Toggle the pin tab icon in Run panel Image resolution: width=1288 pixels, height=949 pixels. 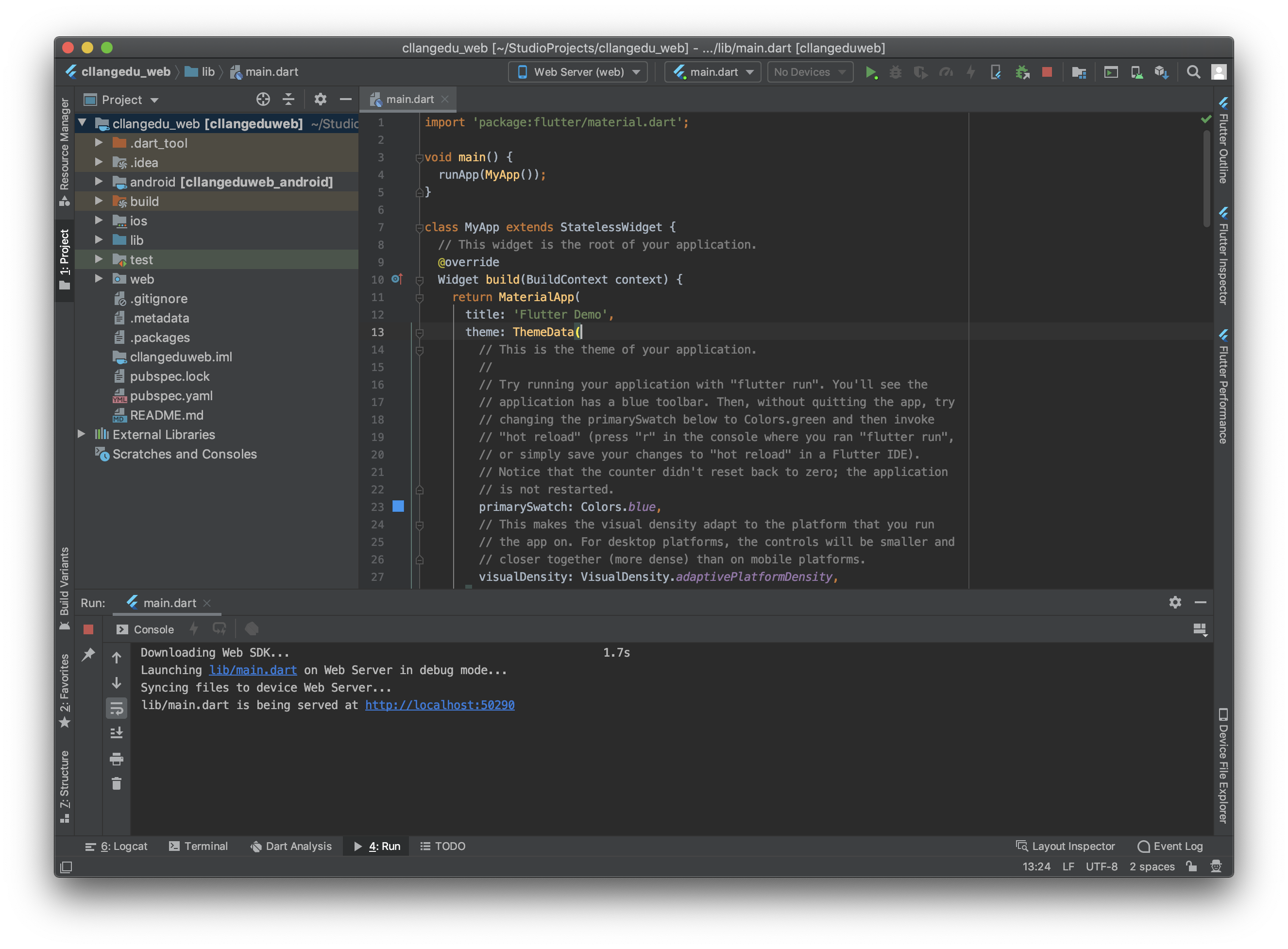point(88,654)
